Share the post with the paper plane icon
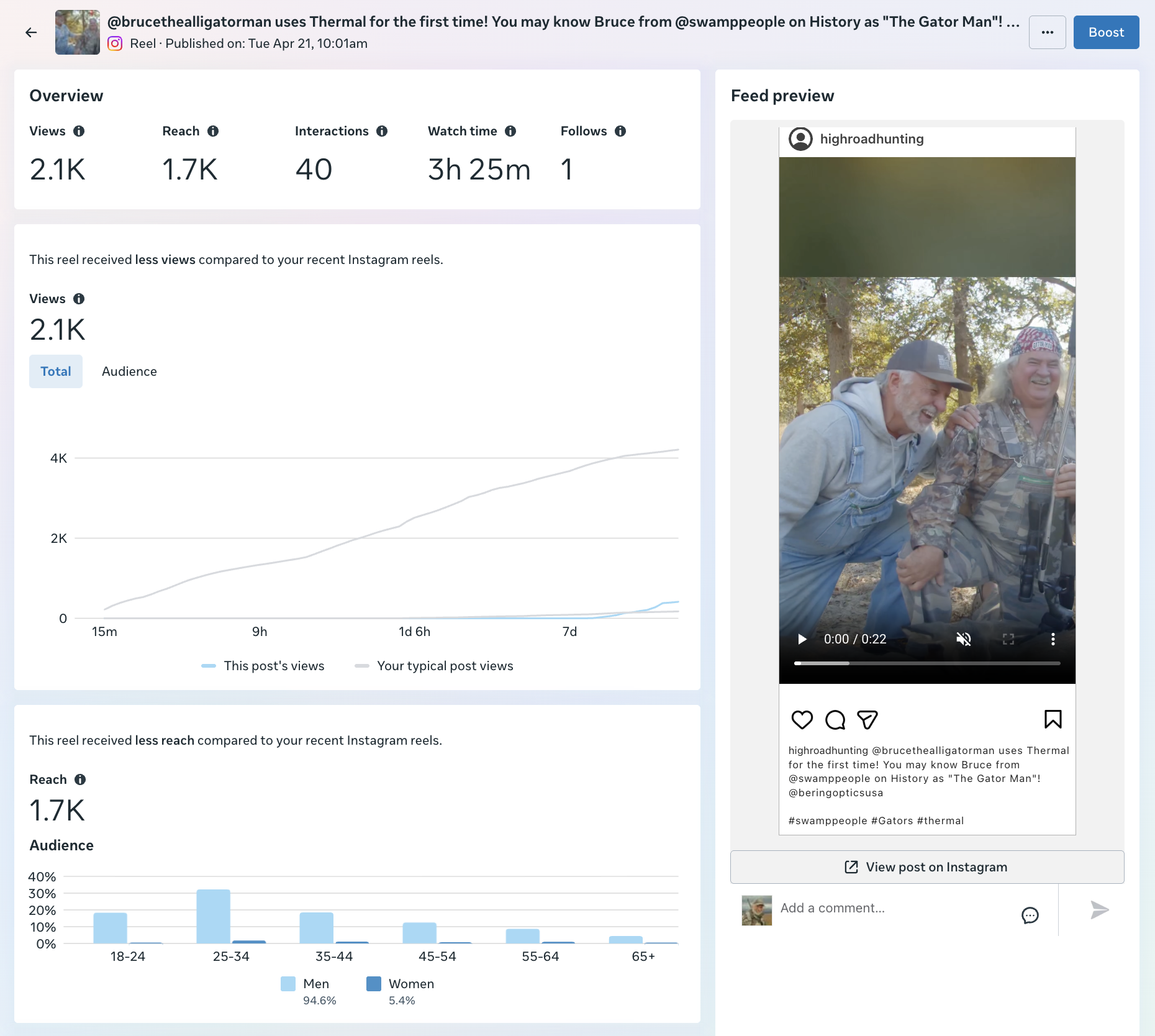Screen dimensions: 1155x1036 point(867,720)
